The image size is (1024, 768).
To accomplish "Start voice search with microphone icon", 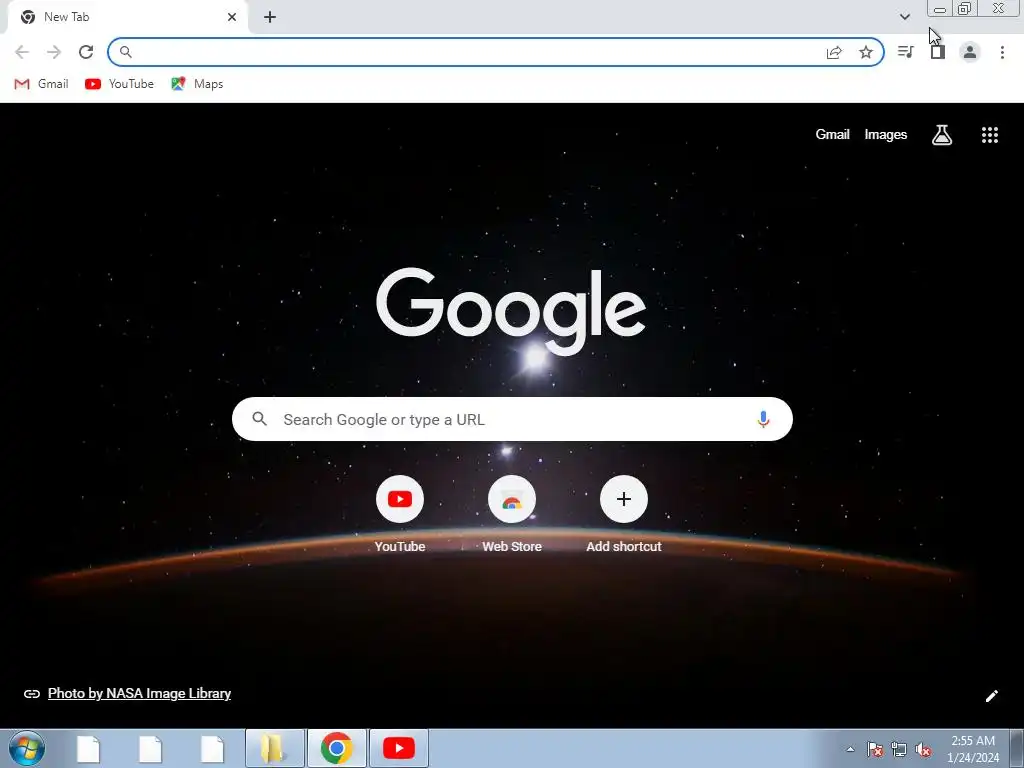I will [763, 419].
